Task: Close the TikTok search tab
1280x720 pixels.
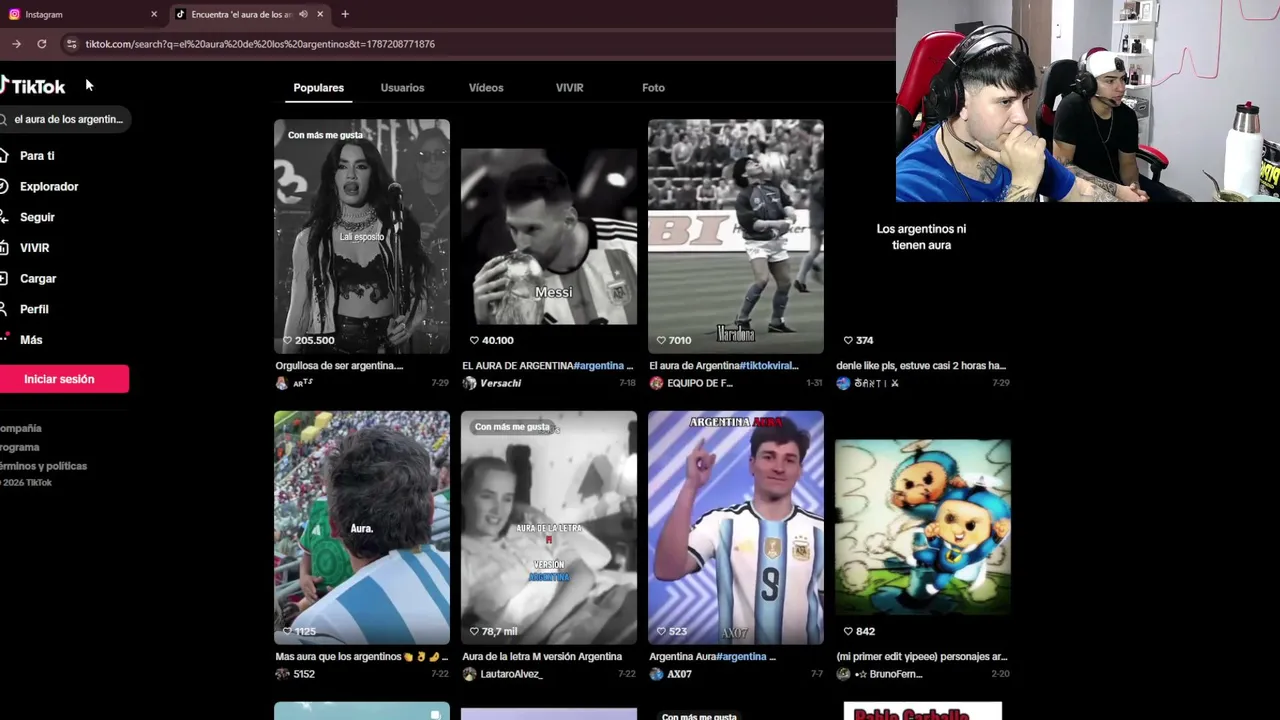Action: pos(320,14)
